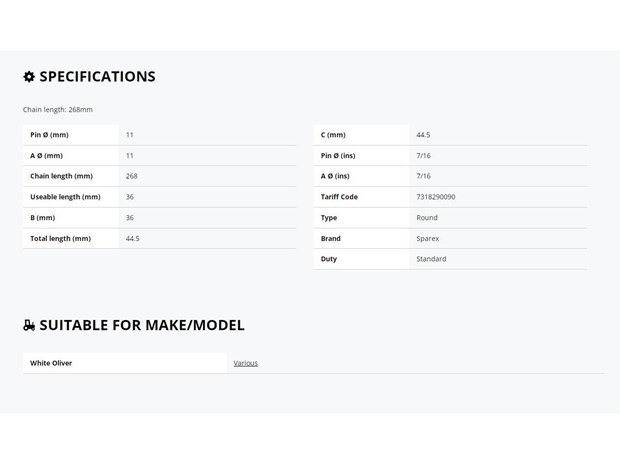Click the Useable length (mm) row label
Viewport: 620px width, 465px height.
tap(65, 197)
